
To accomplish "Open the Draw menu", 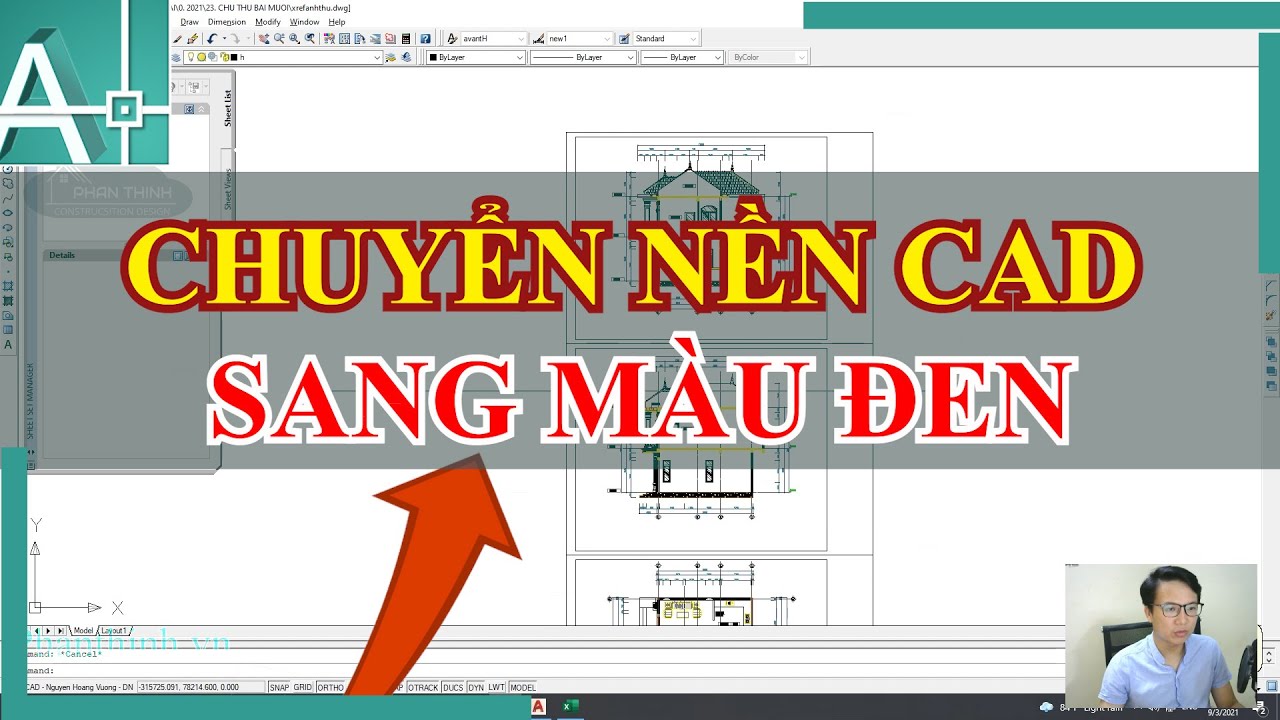I will click(189, 22).
